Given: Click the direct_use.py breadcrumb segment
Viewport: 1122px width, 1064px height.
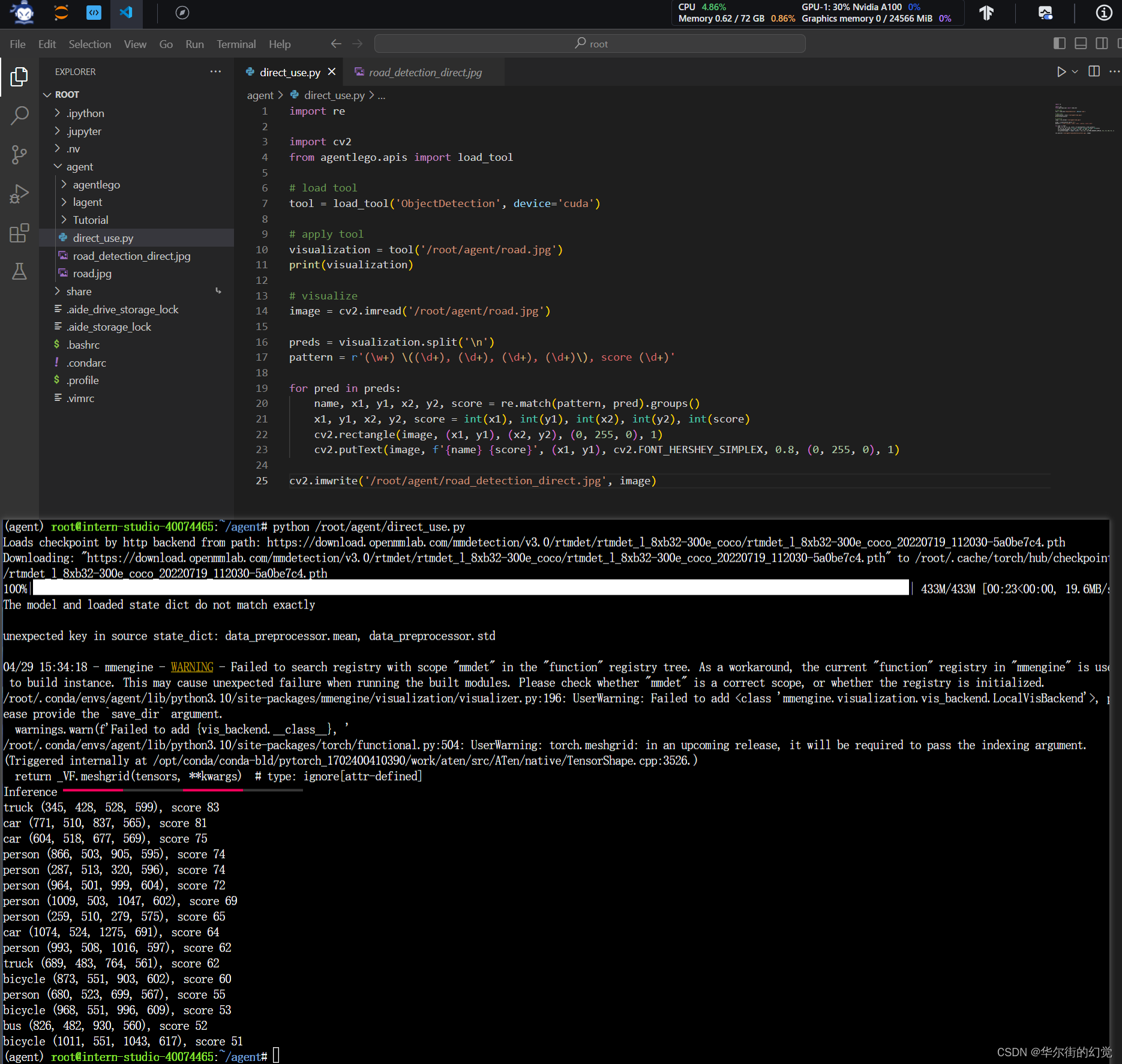Looking at the screenshot, I should (328, 95).
